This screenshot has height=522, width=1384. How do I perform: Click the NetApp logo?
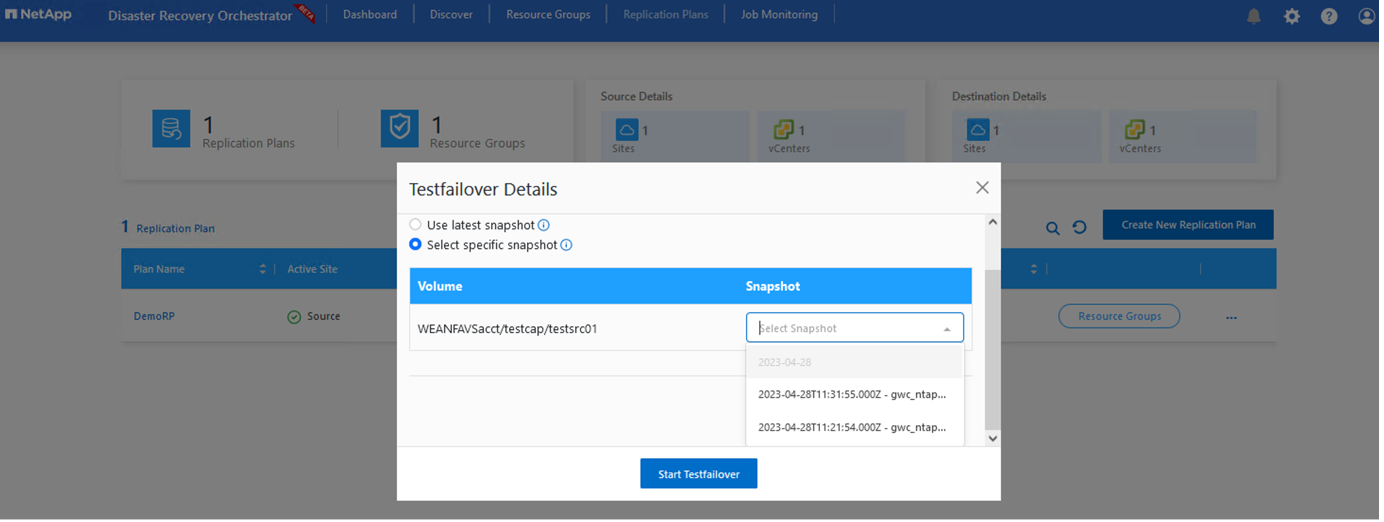[x=38, y=14]
